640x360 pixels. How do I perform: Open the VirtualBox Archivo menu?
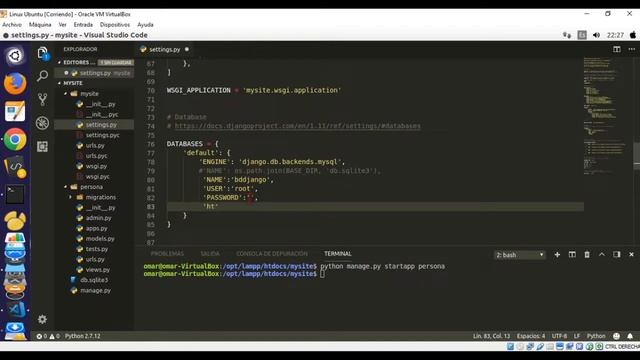coord(12,25)
